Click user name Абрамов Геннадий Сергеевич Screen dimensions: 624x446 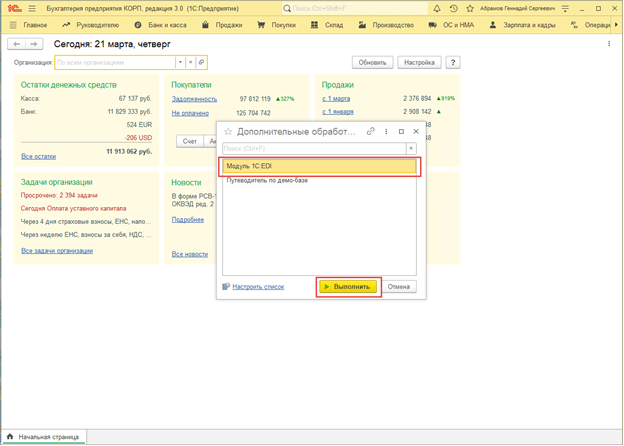coord(517,8)
